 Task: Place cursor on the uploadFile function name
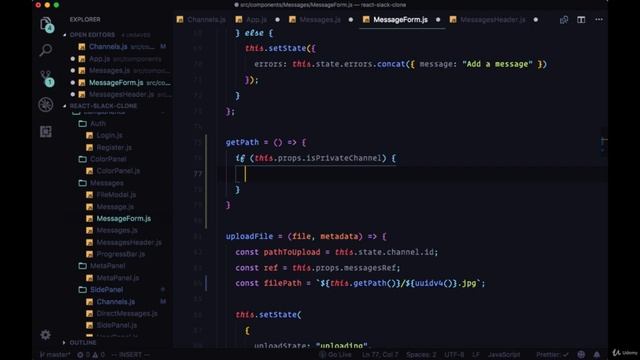249,236
